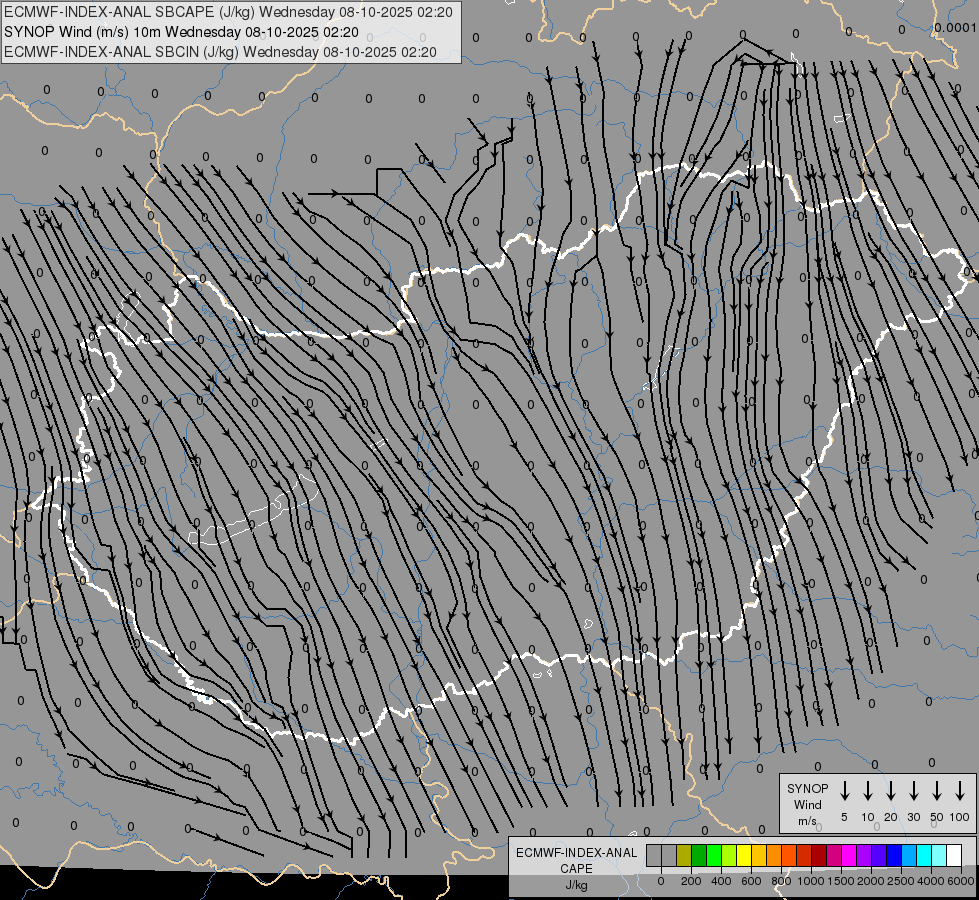Image resolution: width=979 pixels, height=900 pixels.
Task: Click the wind arrow above 30 m/s
Action: (913, 791)
